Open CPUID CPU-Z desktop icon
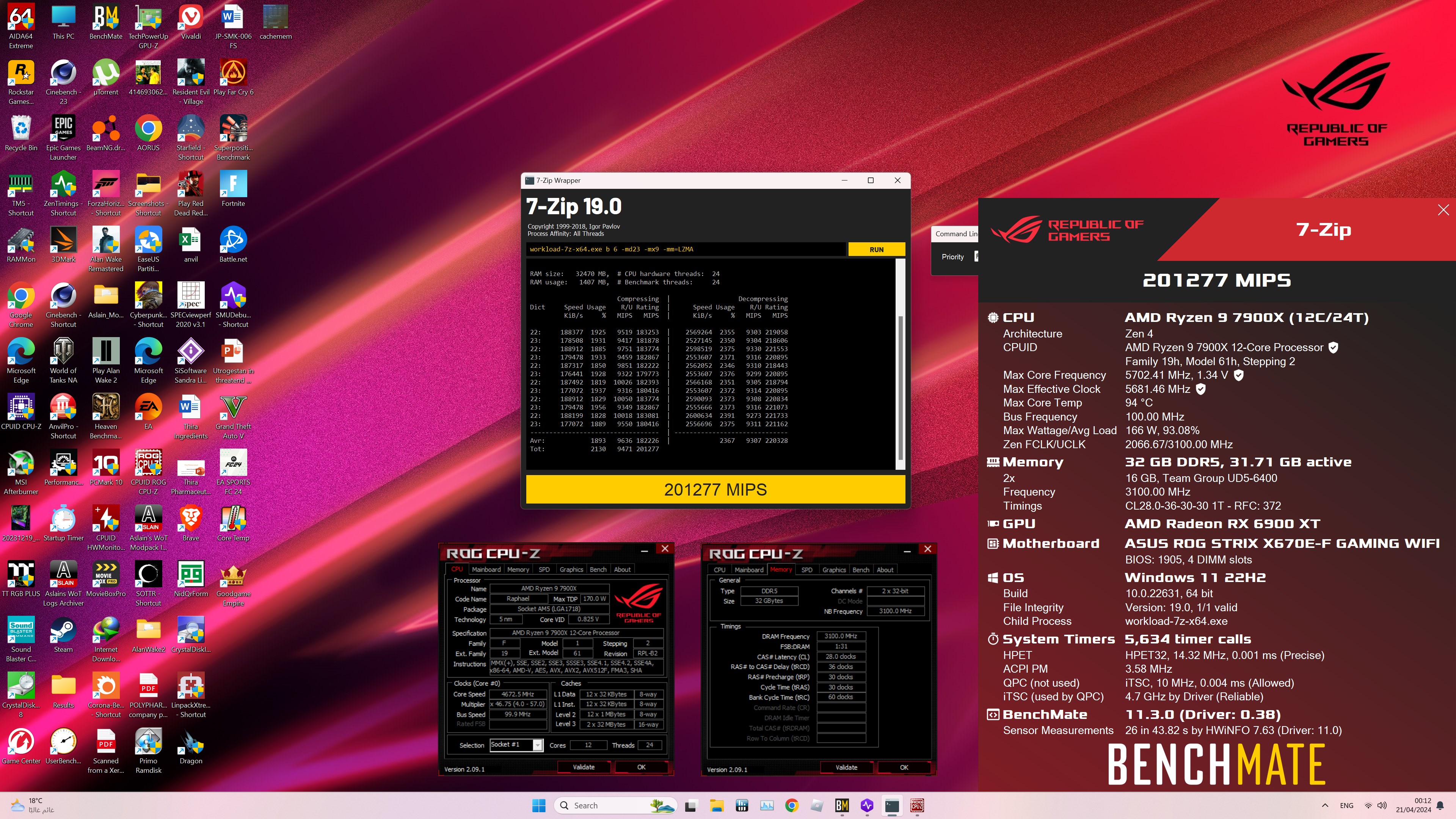The width and height of the screenshot is (1456, 819). click(21, 412)
